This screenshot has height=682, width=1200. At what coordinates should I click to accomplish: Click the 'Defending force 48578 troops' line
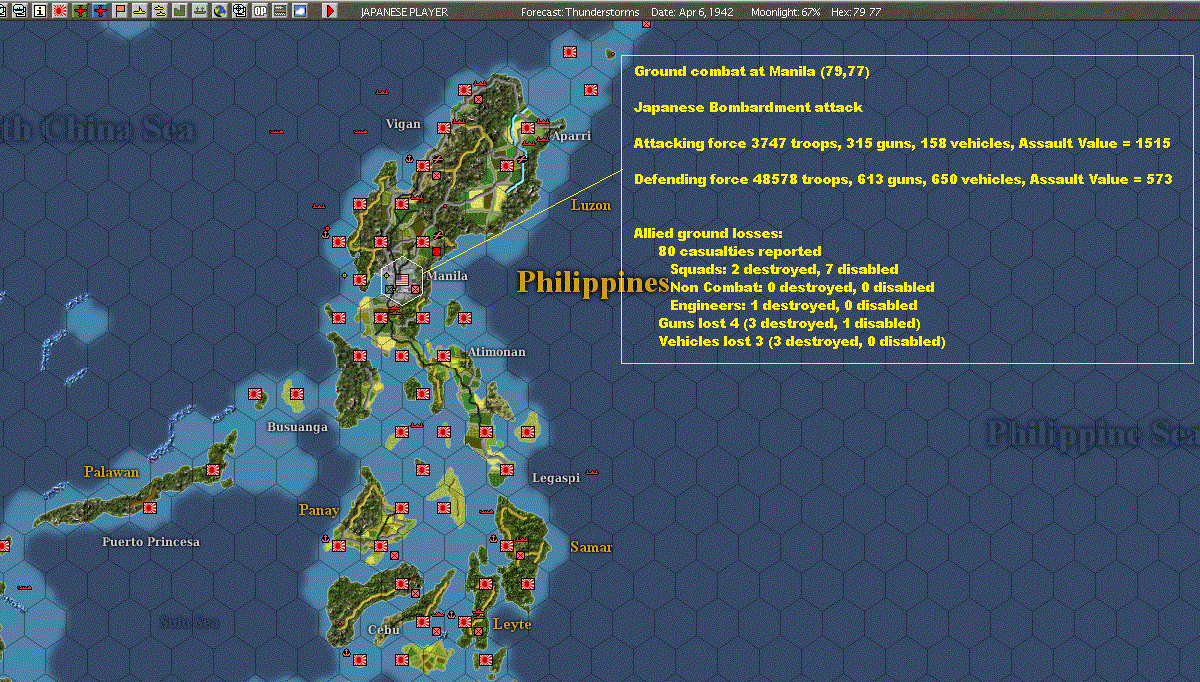903,180
